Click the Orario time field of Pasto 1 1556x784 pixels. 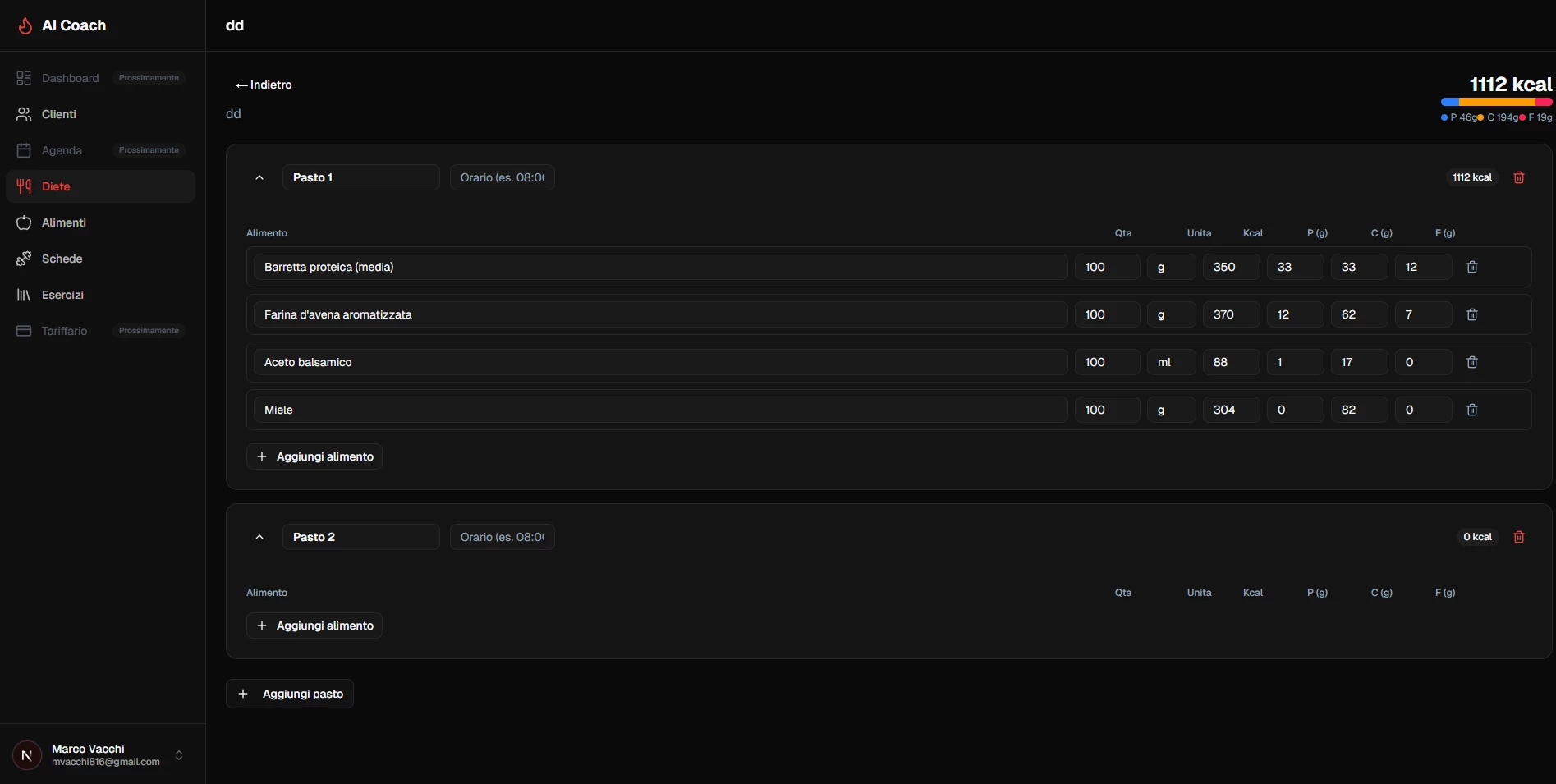pos(502,177)
